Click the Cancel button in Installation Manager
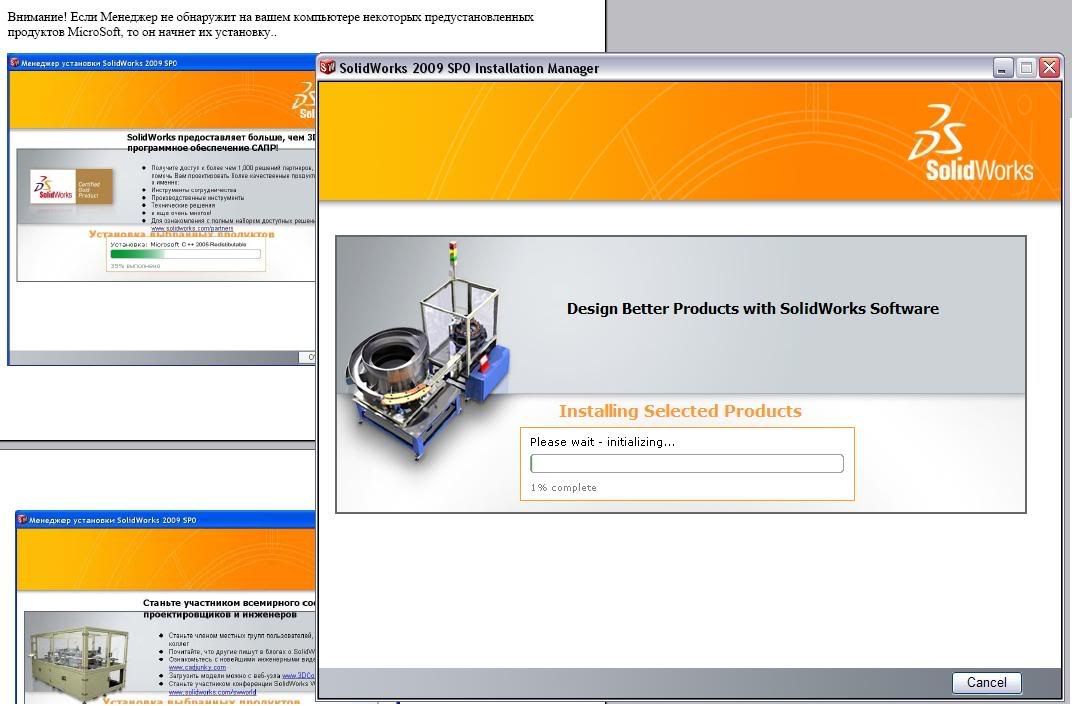The height and width of the screenshot is (706, 1072). (986, 682)
